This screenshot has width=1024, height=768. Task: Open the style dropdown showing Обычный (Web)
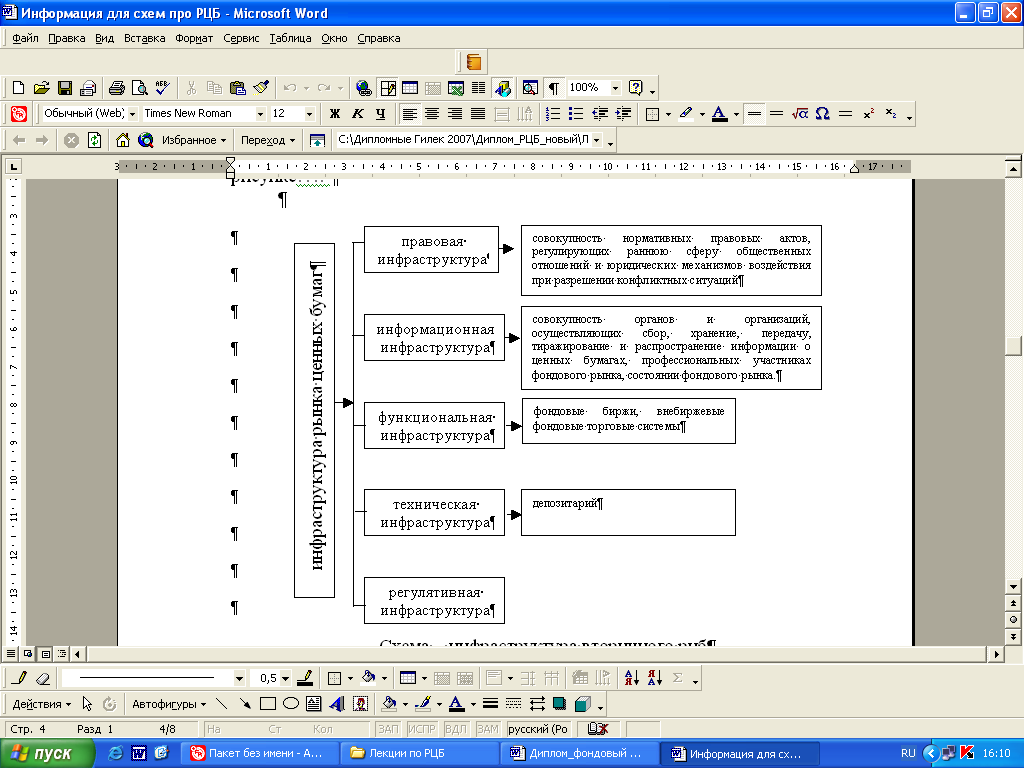pos(132,114)
